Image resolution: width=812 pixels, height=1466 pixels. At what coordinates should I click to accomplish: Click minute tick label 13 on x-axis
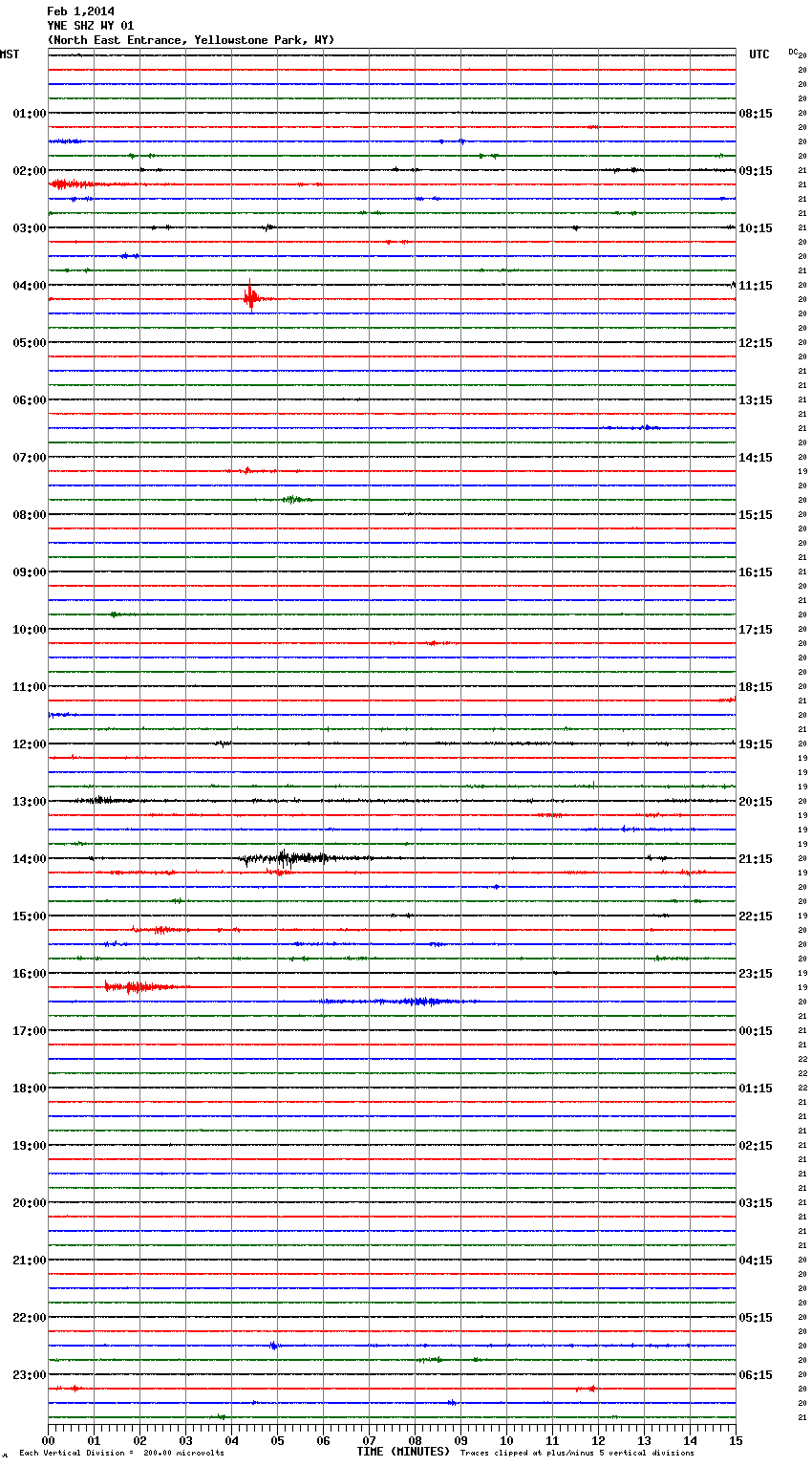pos(644,1441)
